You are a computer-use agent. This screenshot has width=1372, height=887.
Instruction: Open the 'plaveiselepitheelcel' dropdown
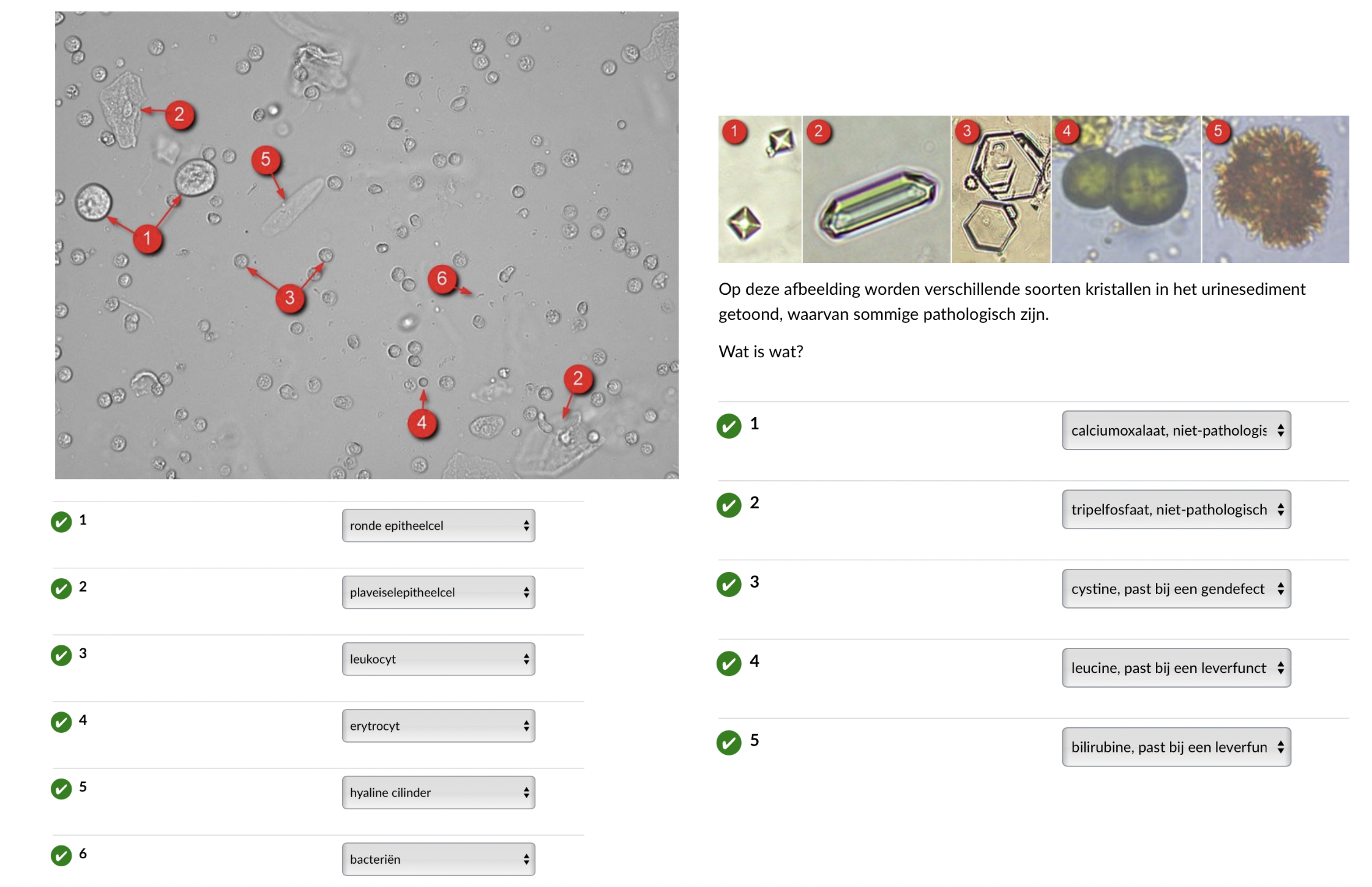[x=438, y=592]
